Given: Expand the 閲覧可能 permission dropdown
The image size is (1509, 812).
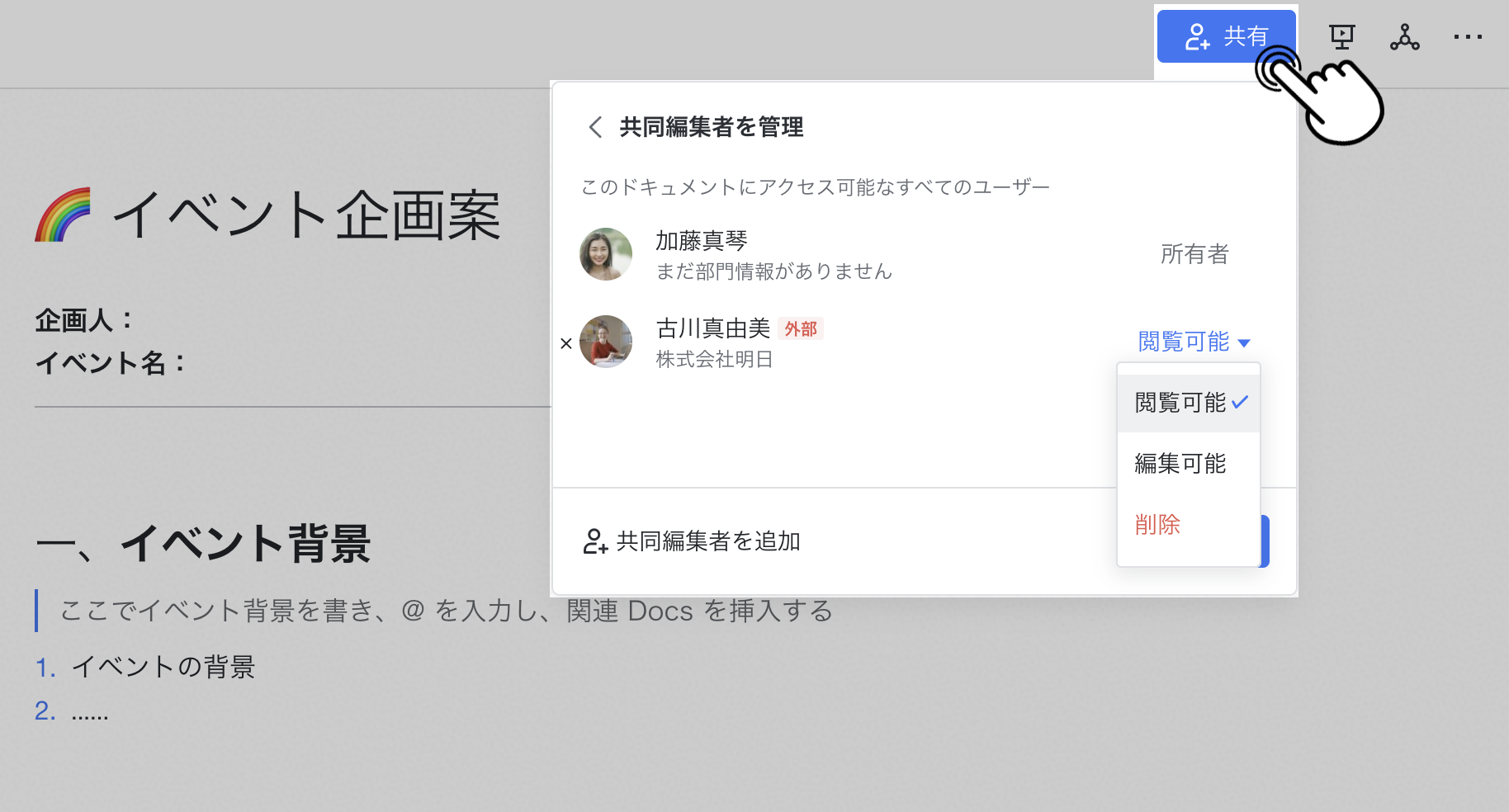Looking at the screenshot, I should (x=1193, y=342).
